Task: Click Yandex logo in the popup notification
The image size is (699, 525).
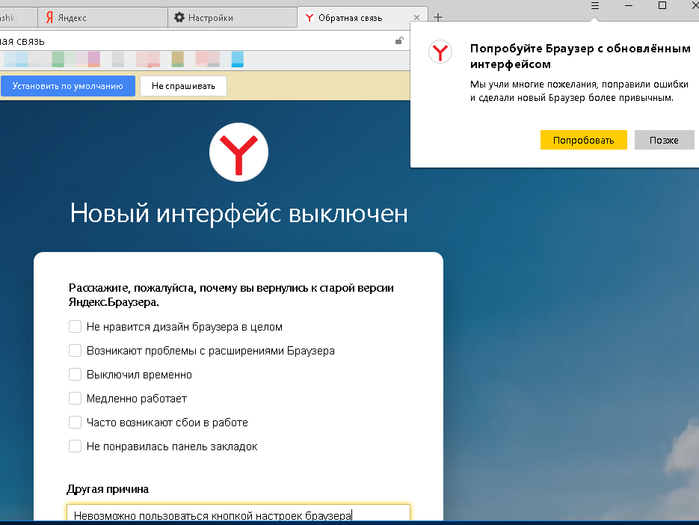Action: [440, 52]
